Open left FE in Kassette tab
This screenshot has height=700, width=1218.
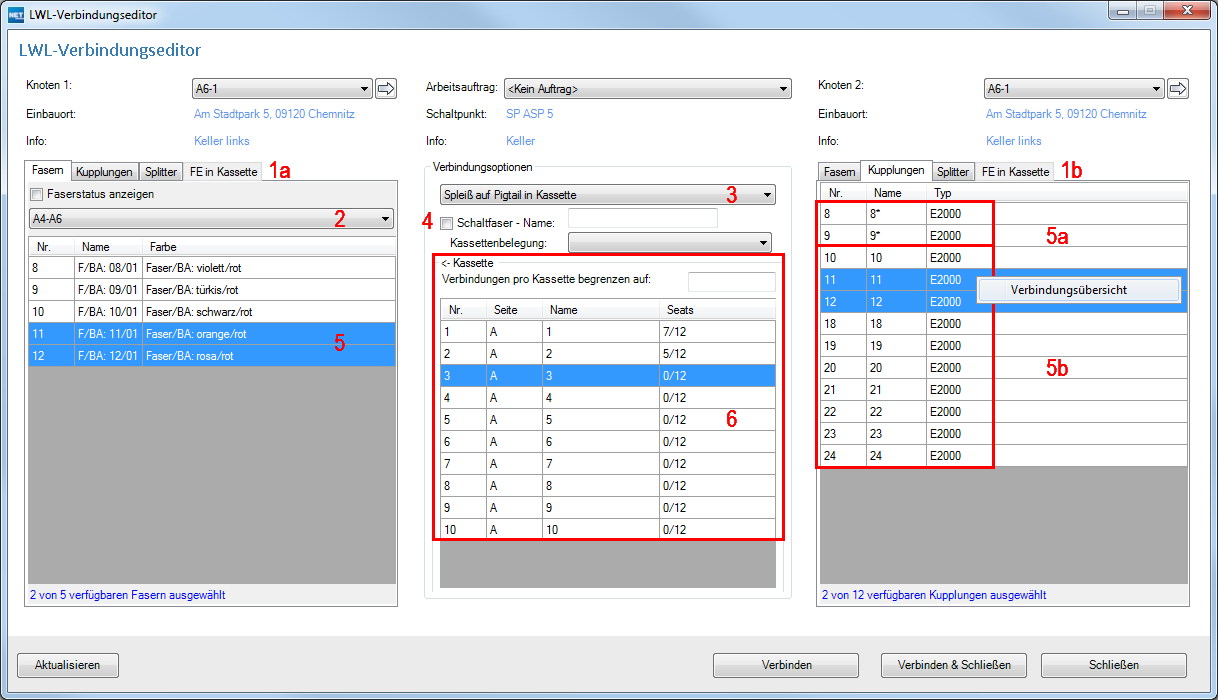point(222,172)
